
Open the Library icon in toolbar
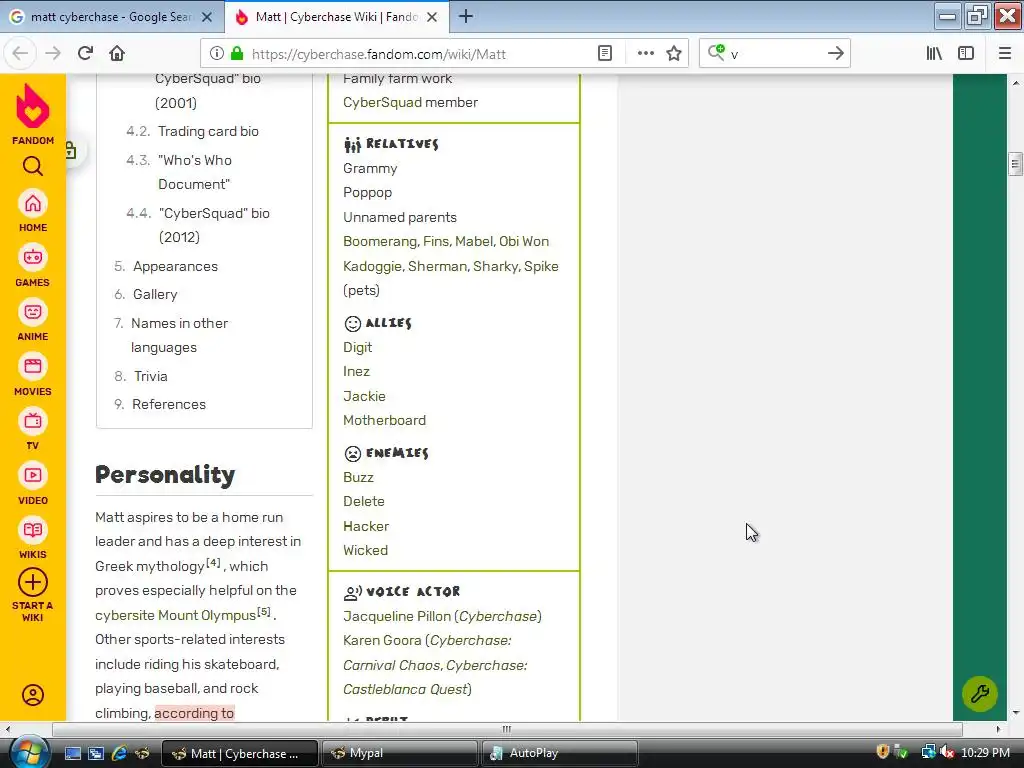tap(934, 54)
